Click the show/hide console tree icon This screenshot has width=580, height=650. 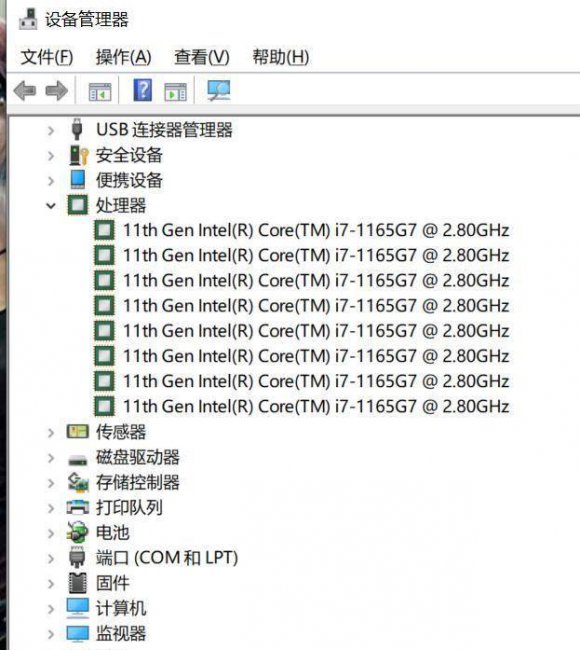(x=100, y=92)
